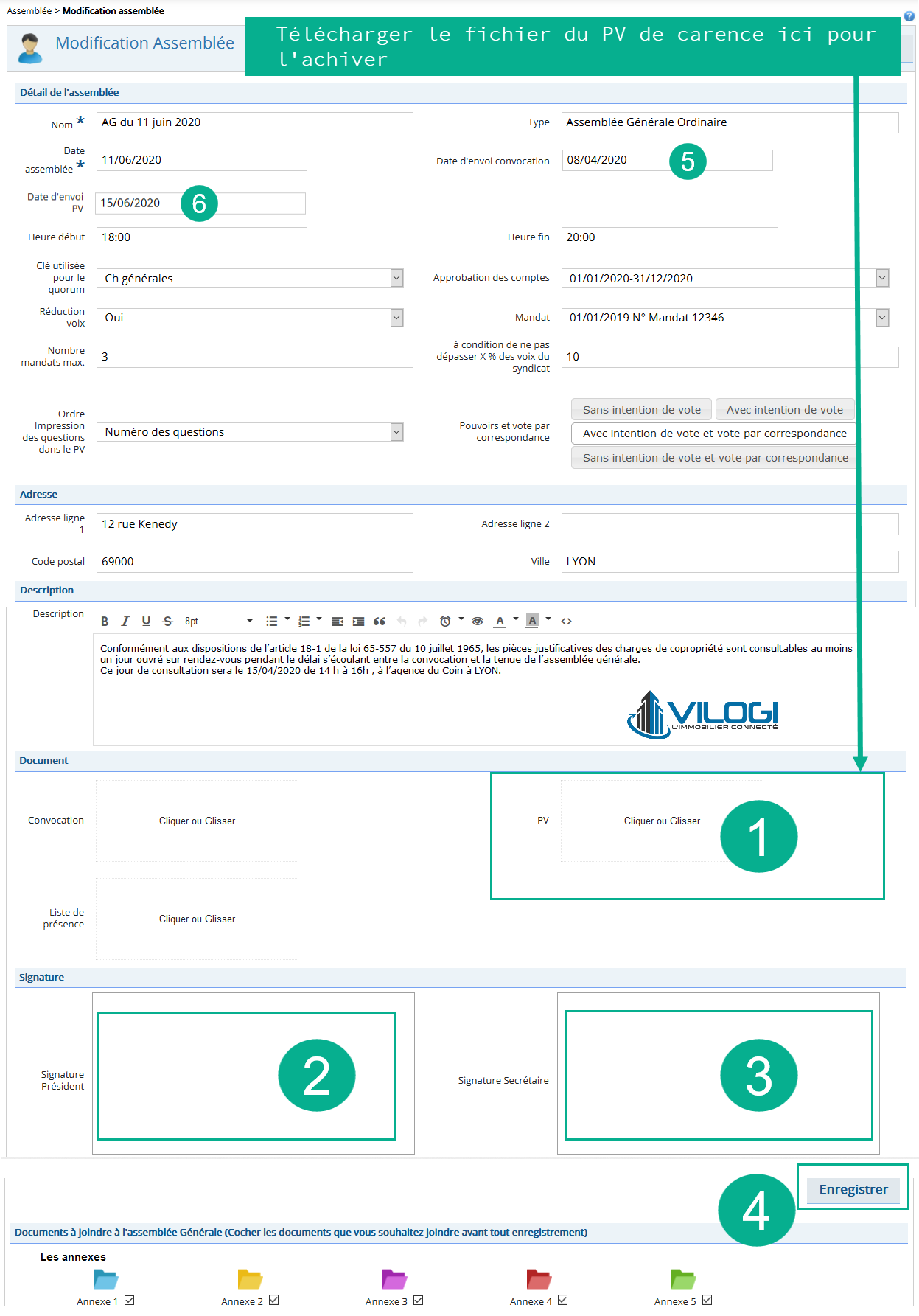Select Sans intention de vote et vote par correspondance

click(x=714, y=458)
